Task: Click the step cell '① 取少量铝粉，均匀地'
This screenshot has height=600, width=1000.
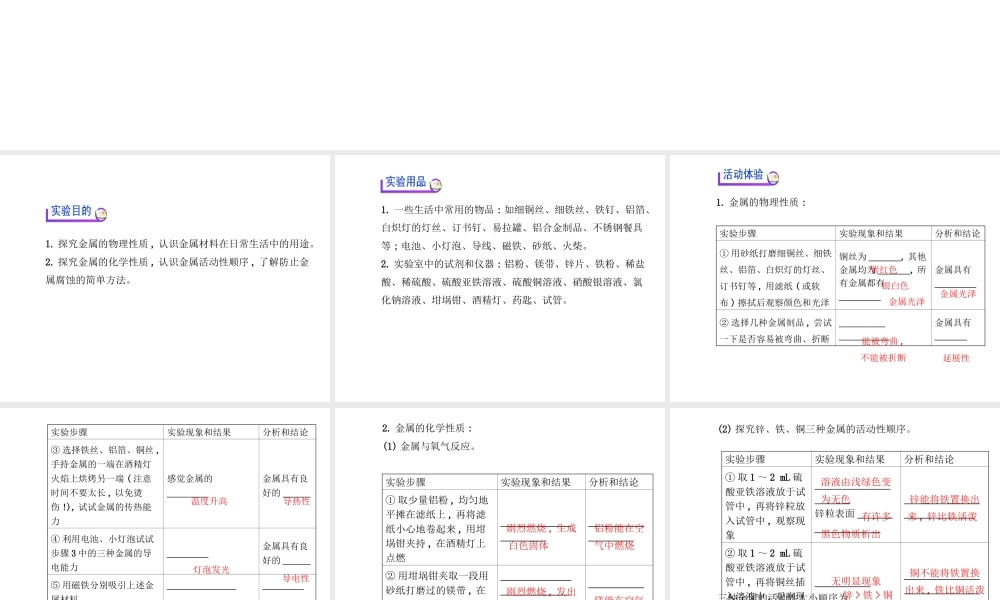Action: tap(438, 529)
